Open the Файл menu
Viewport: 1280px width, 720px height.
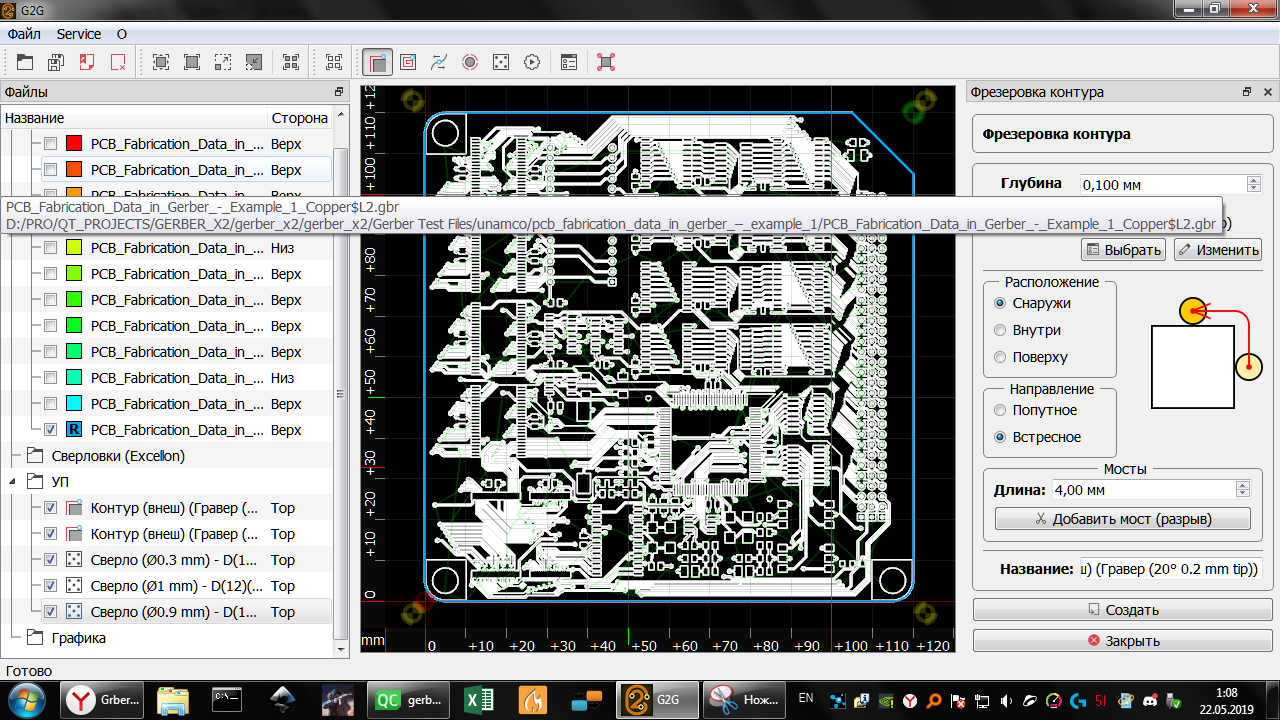[24, 34]
